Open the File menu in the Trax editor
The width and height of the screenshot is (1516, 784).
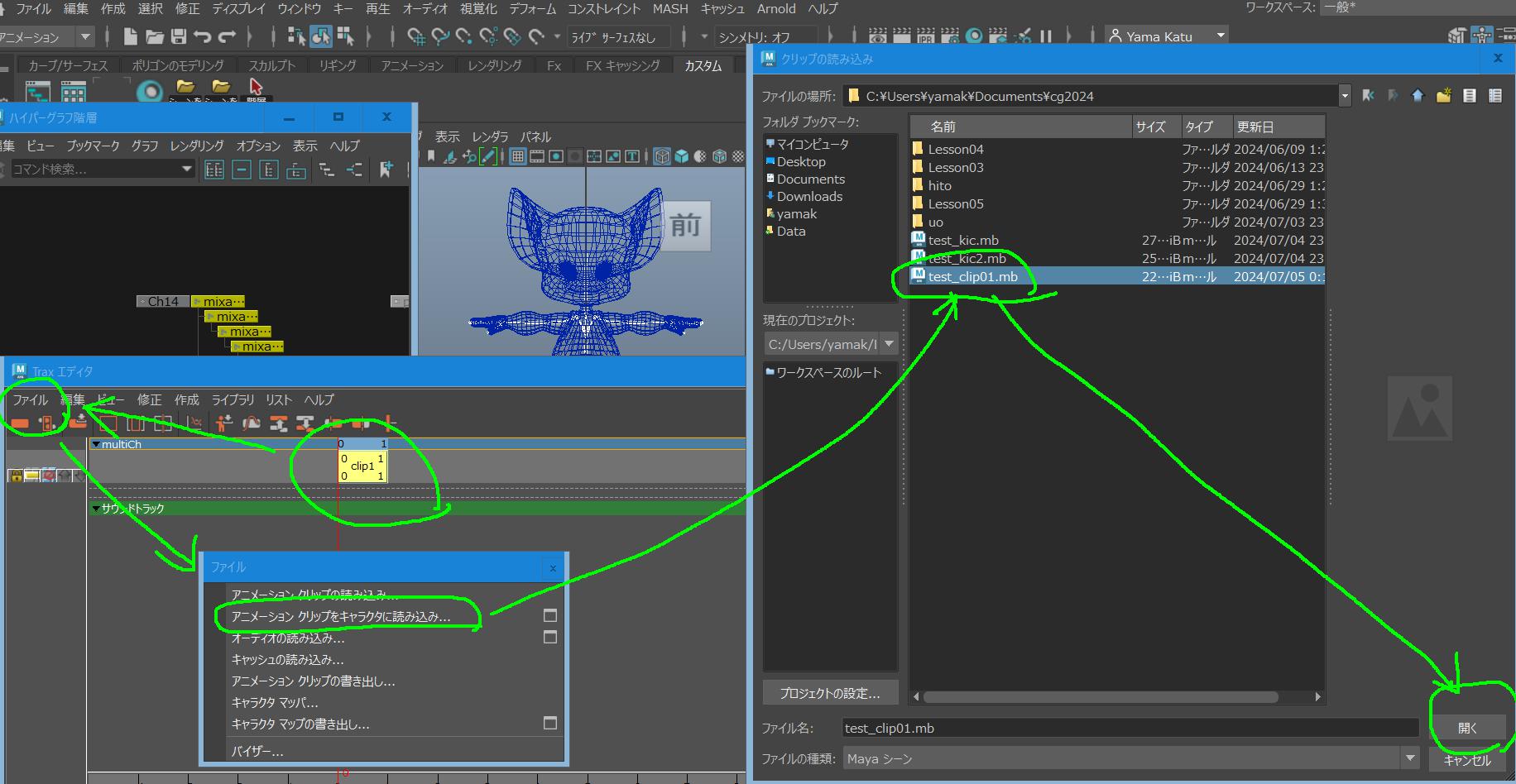[x=30, y=399]
